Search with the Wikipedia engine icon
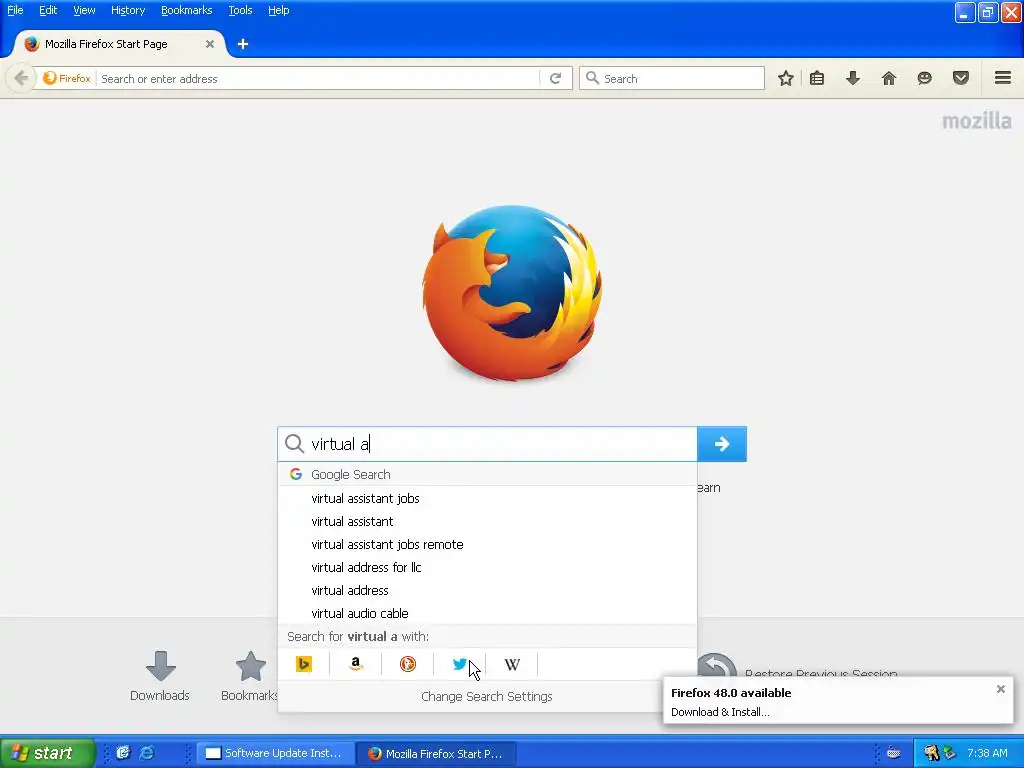 click(512, 664)
